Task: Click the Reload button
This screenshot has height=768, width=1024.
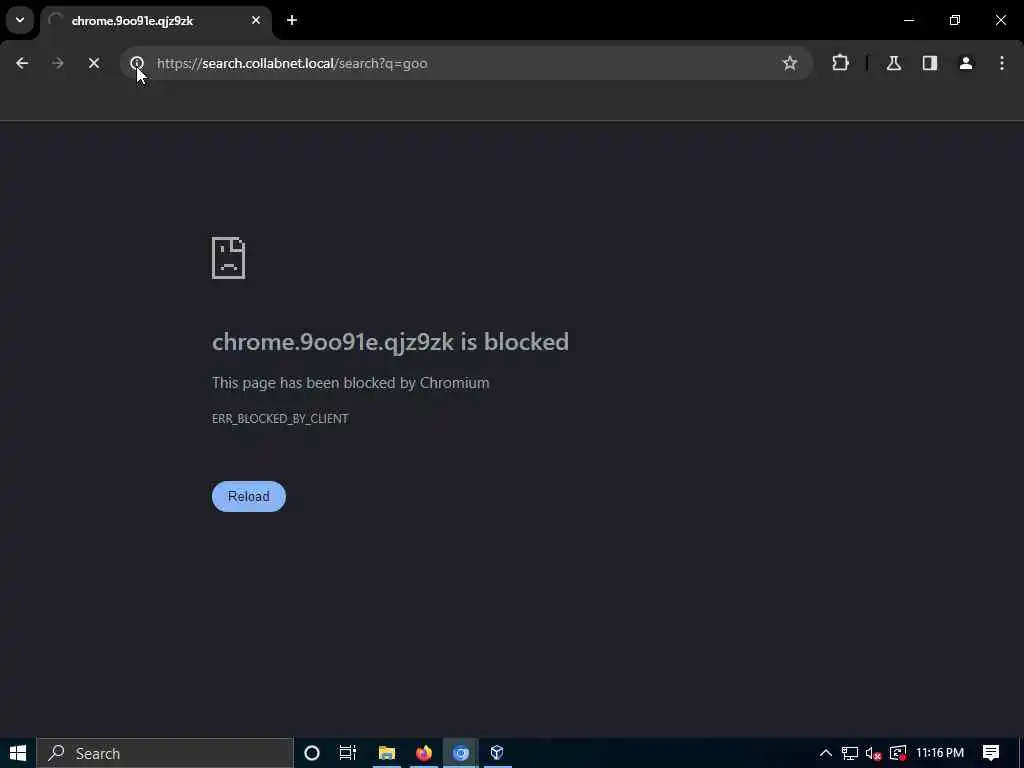Action: 249,496
